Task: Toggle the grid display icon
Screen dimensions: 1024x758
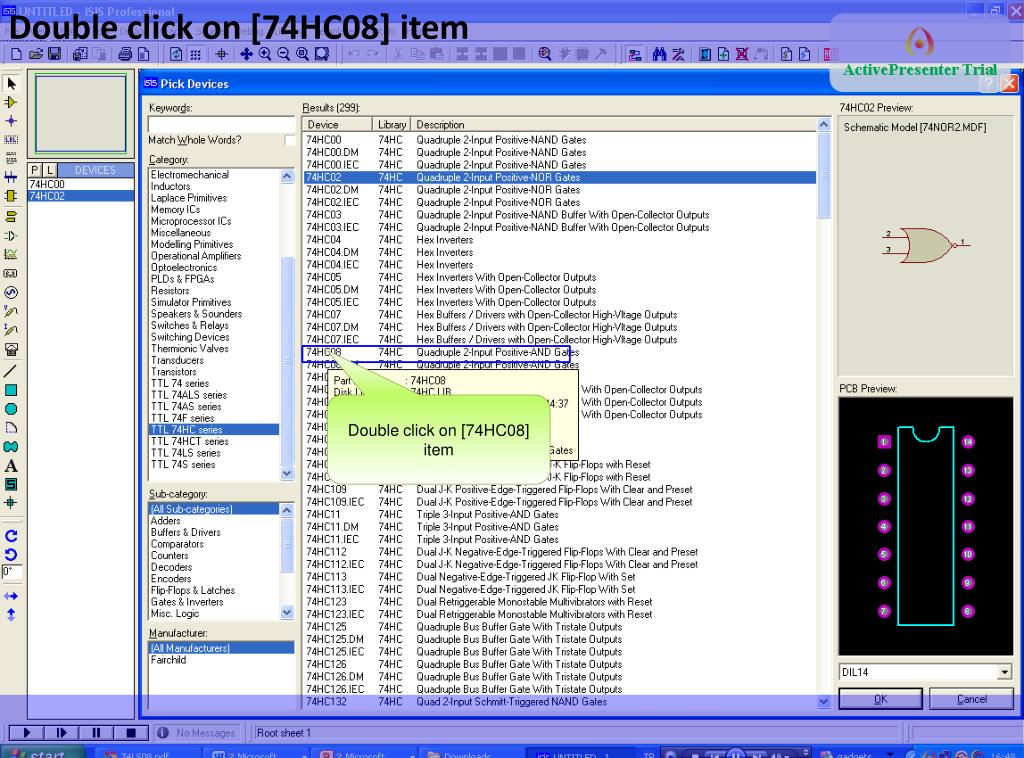Action: 195,54
